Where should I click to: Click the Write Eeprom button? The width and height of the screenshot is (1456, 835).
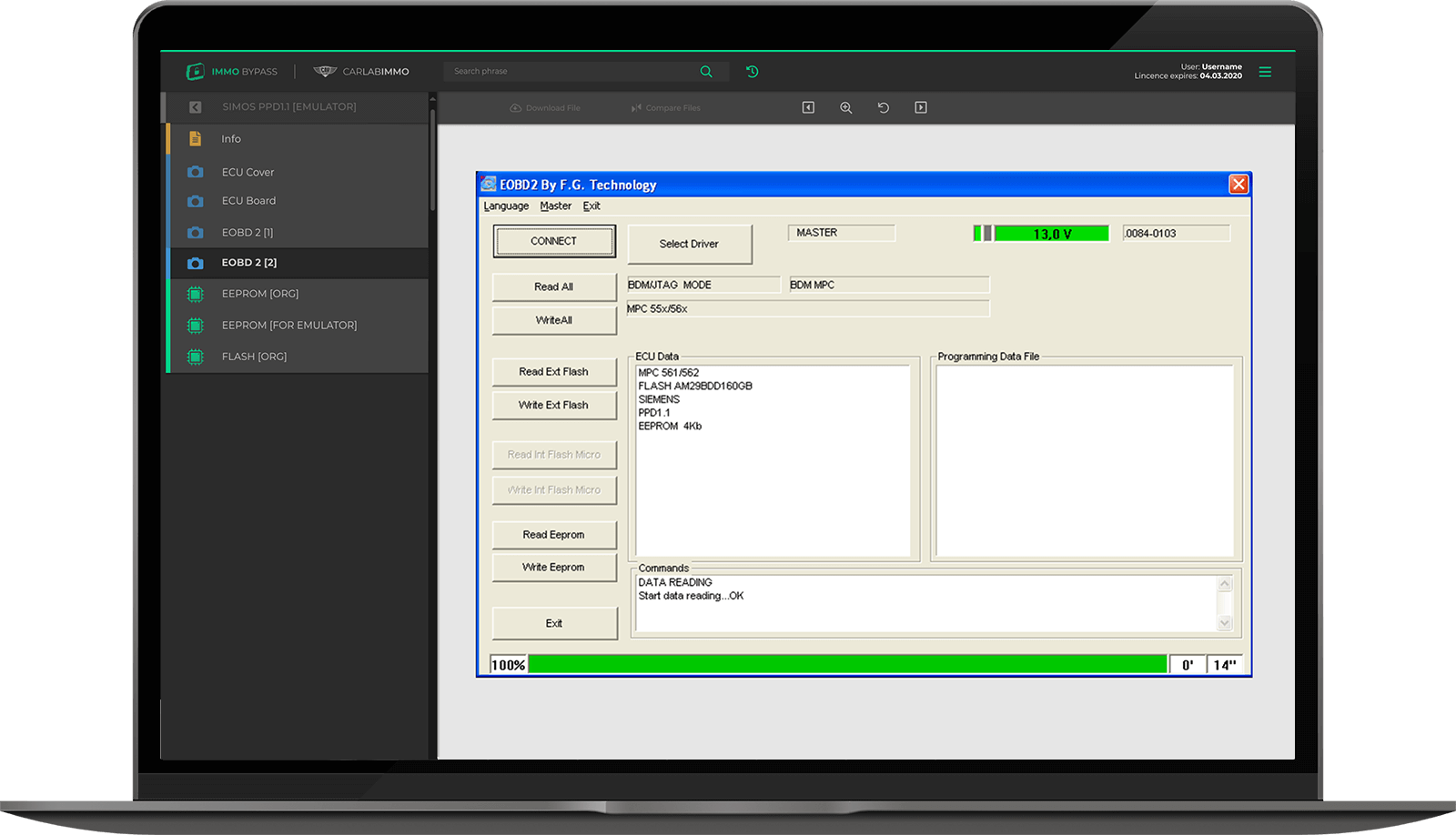554,567
